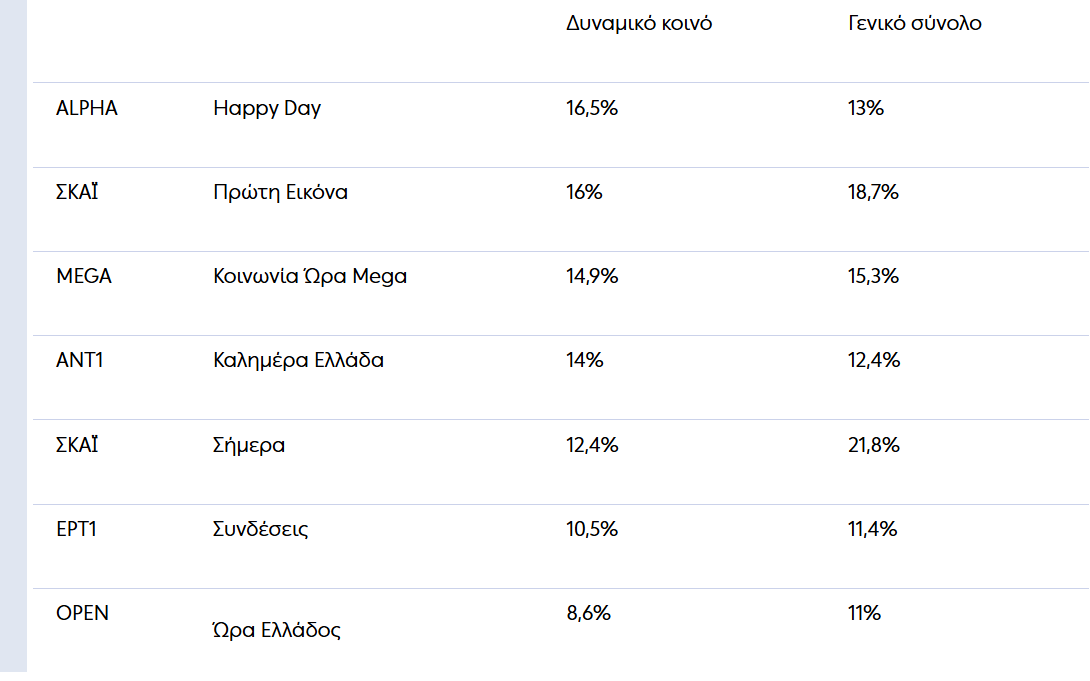Select the 16,5% value for Happy Day
This screenshot has width=1090, height=681.
tap(592, 108)
